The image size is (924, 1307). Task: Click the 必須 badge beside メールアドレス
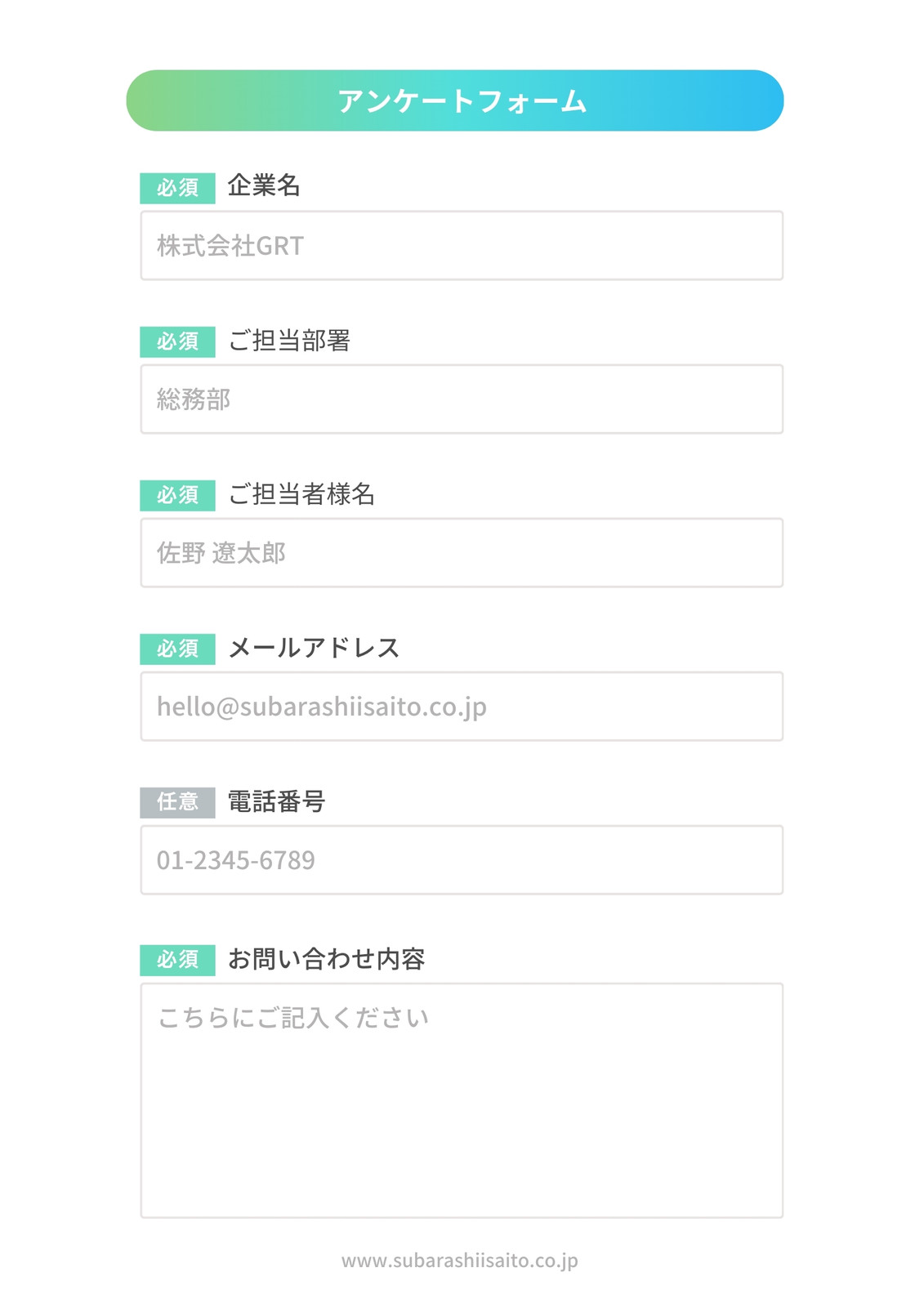[177, 649]
